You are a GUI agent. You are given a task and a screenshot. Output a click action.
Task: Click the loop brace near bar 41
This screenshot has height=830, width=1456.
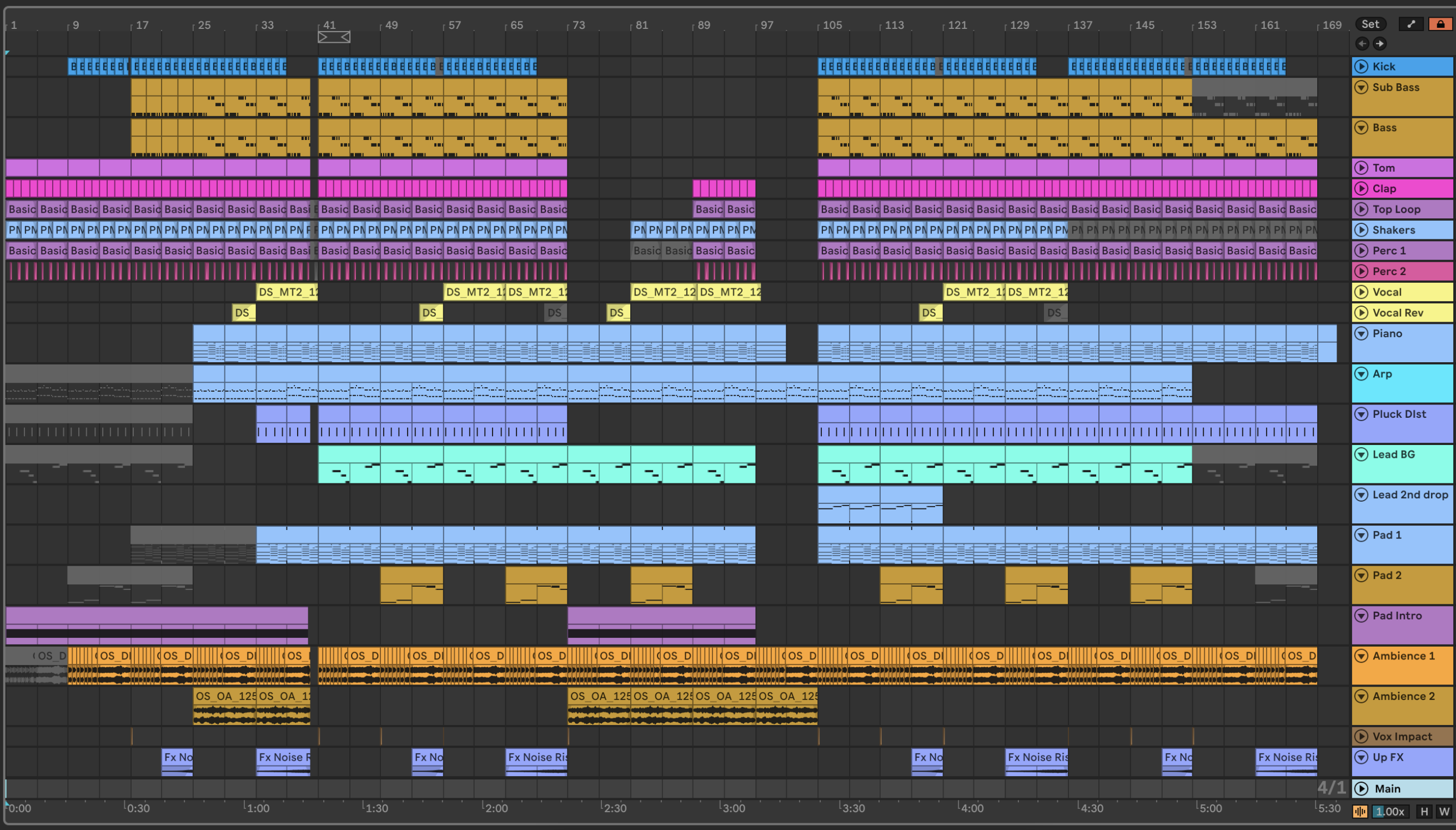[334, 37]
